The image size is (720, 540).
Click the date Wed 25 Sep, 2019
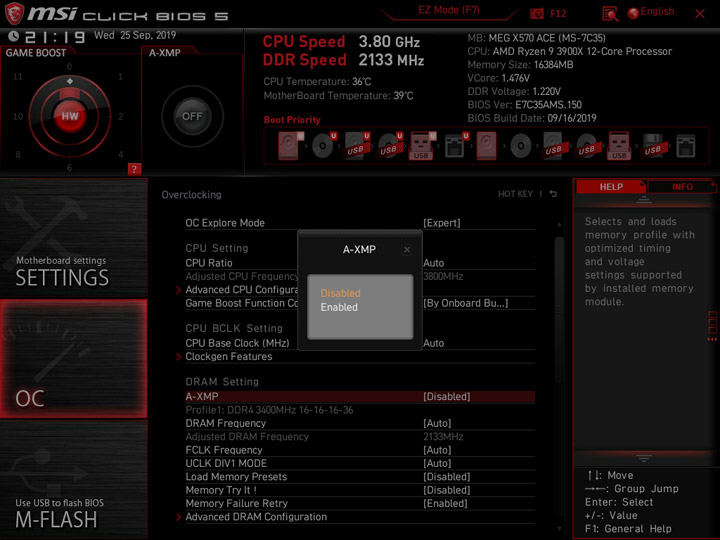pyautogui.click(x=135, y=35)
